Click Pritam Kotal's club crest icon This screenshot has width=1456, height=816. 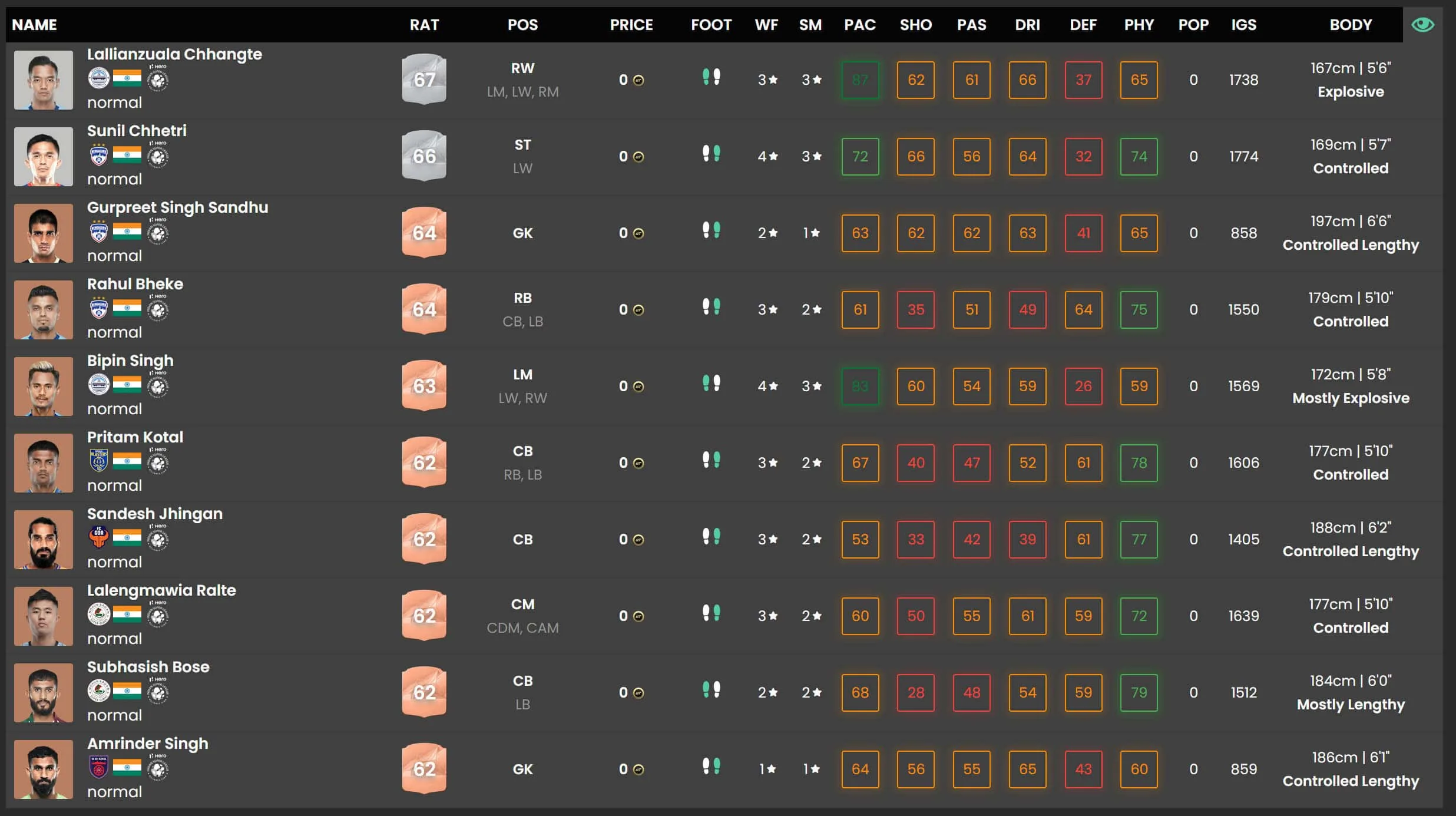(x=98, y=461)
